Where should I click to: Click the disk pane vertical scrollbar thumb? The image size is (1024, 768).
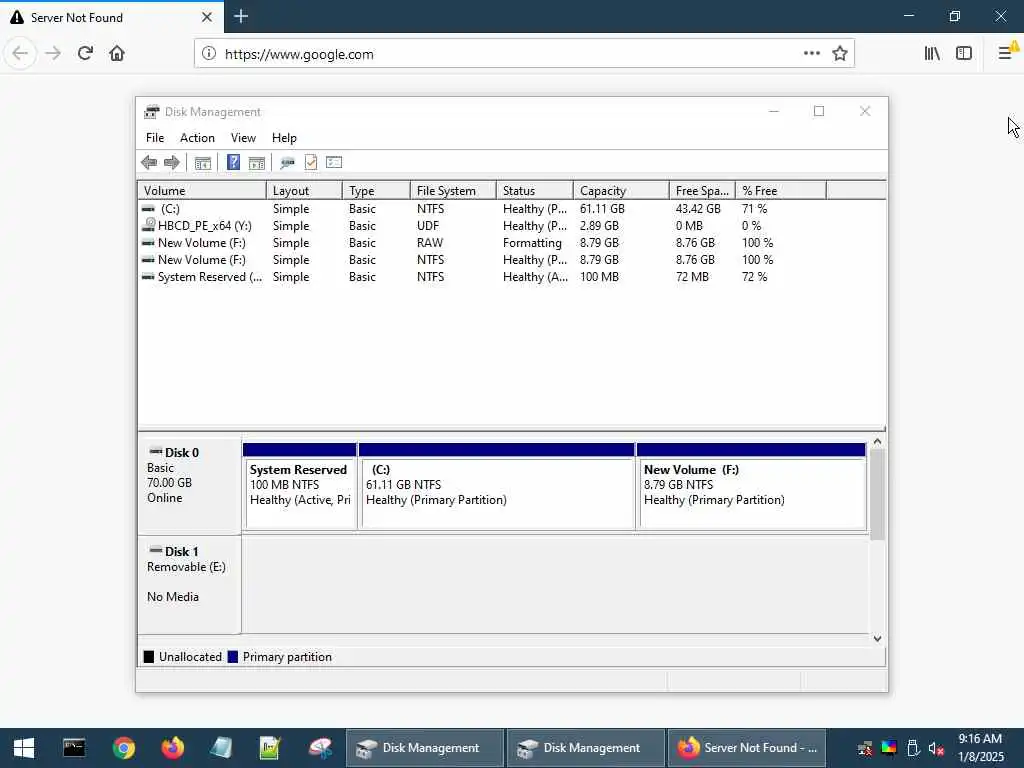tap(877, 494)
